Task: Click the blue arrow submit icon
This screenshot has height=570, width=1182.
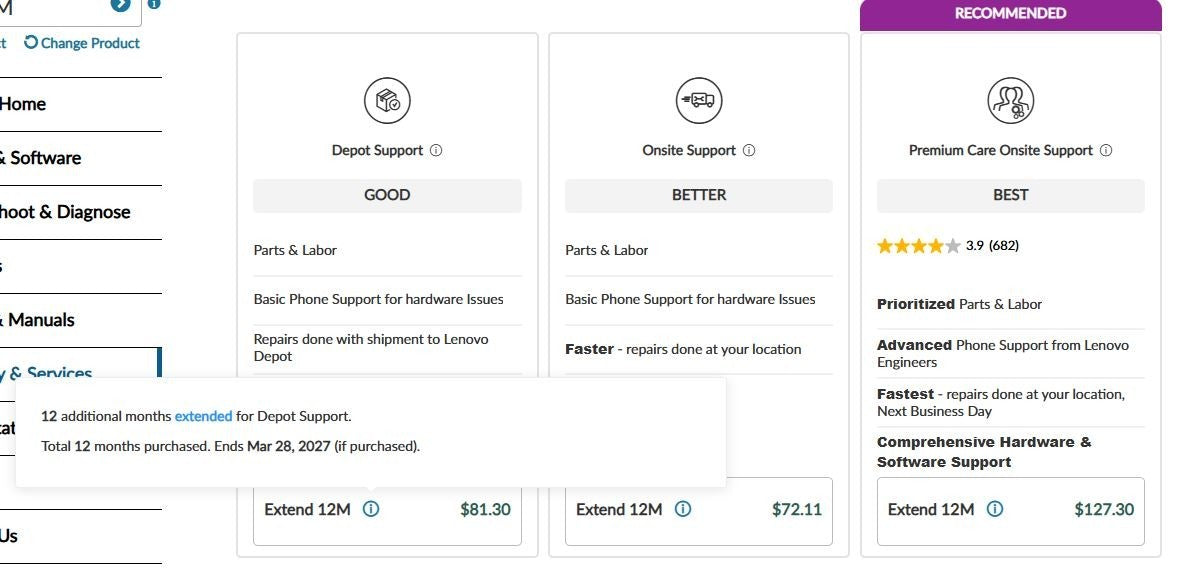Action: [x=120, y=4]
